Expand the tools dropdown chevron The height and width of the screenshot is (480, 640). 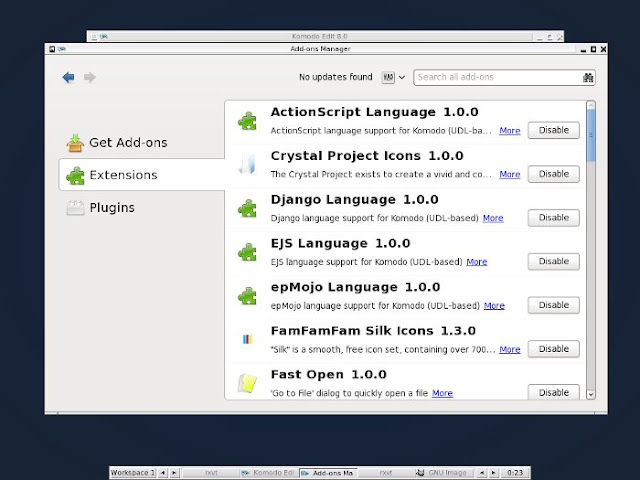point(402,77)
